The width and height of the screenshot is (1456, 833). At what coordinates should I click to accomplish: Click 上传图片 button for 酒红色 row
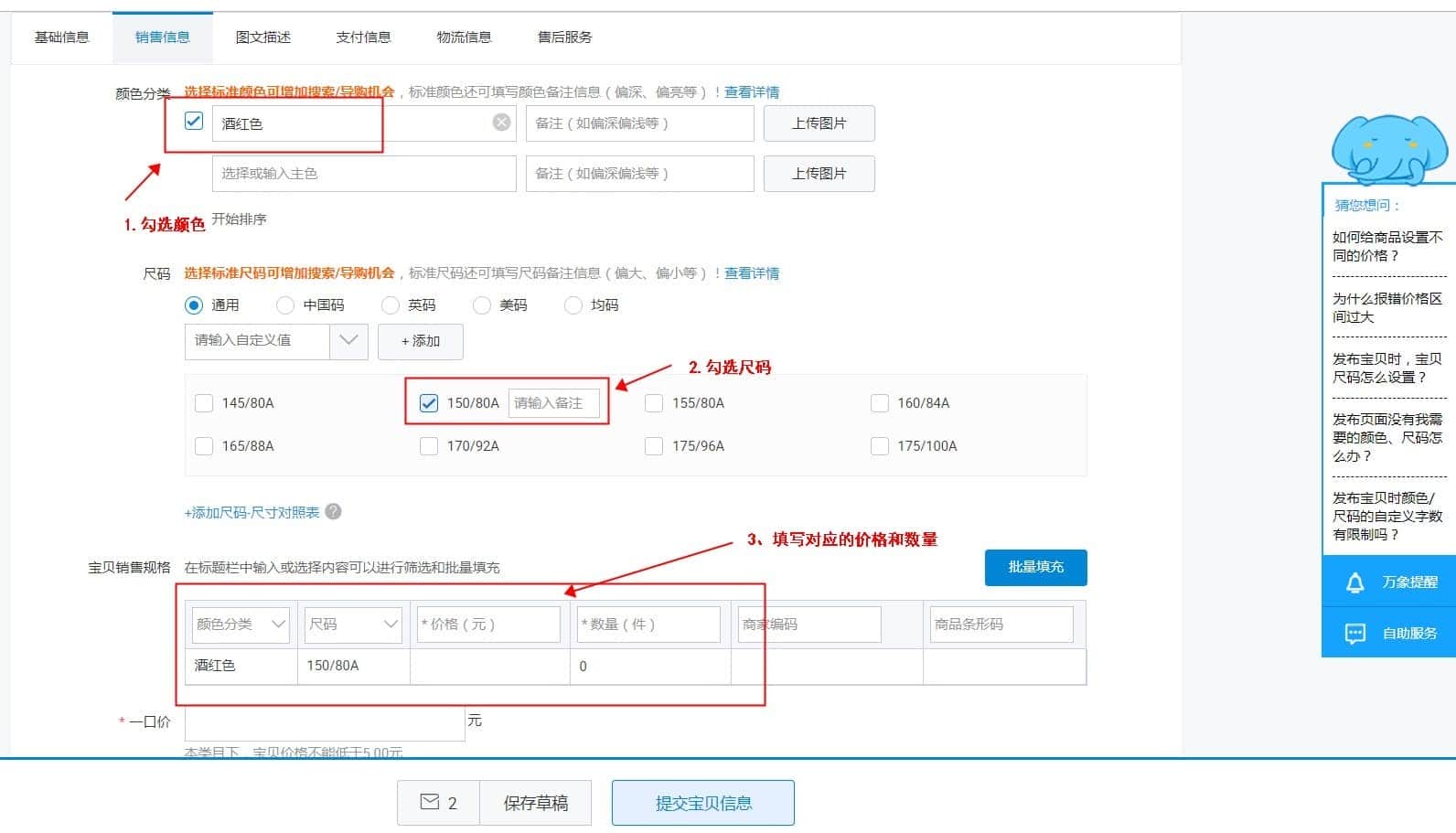[x=819, y=123]
